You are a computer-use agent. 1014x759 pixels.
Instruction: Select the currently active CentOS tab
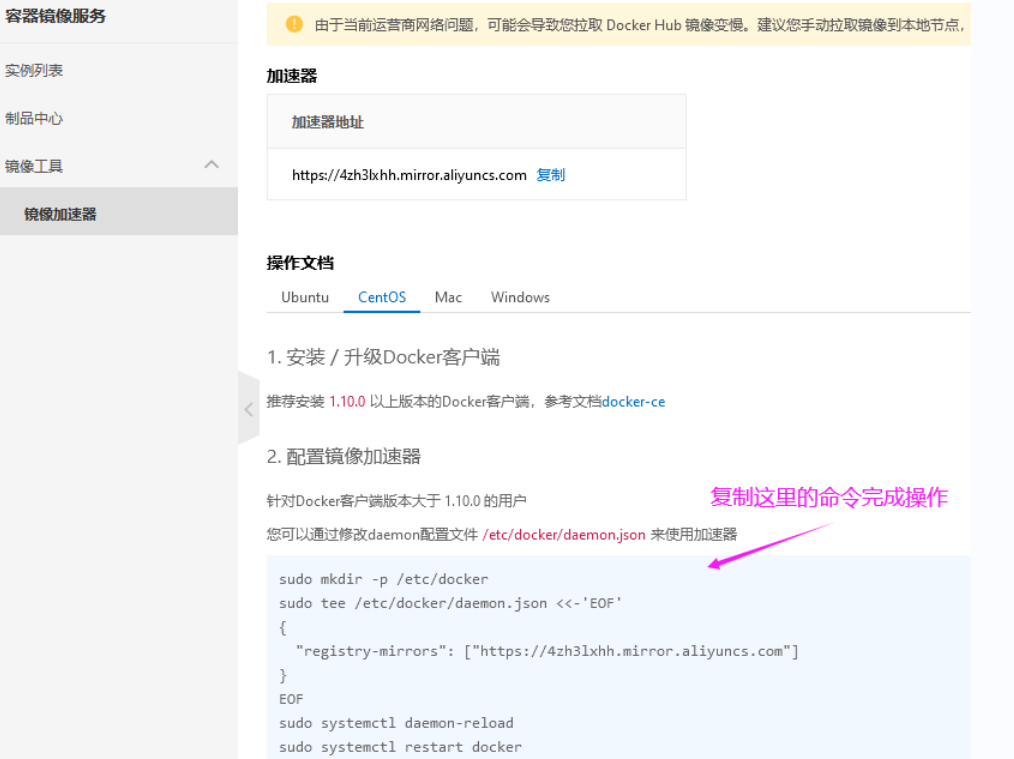(381, 297)
